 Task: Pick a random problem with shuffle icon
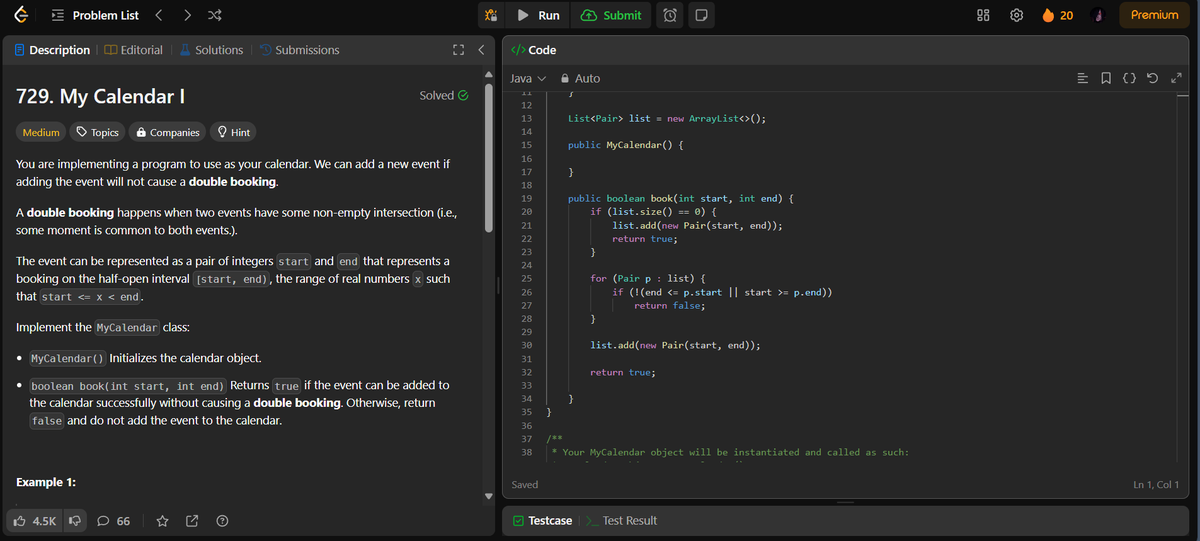click(x=214, y=15)
